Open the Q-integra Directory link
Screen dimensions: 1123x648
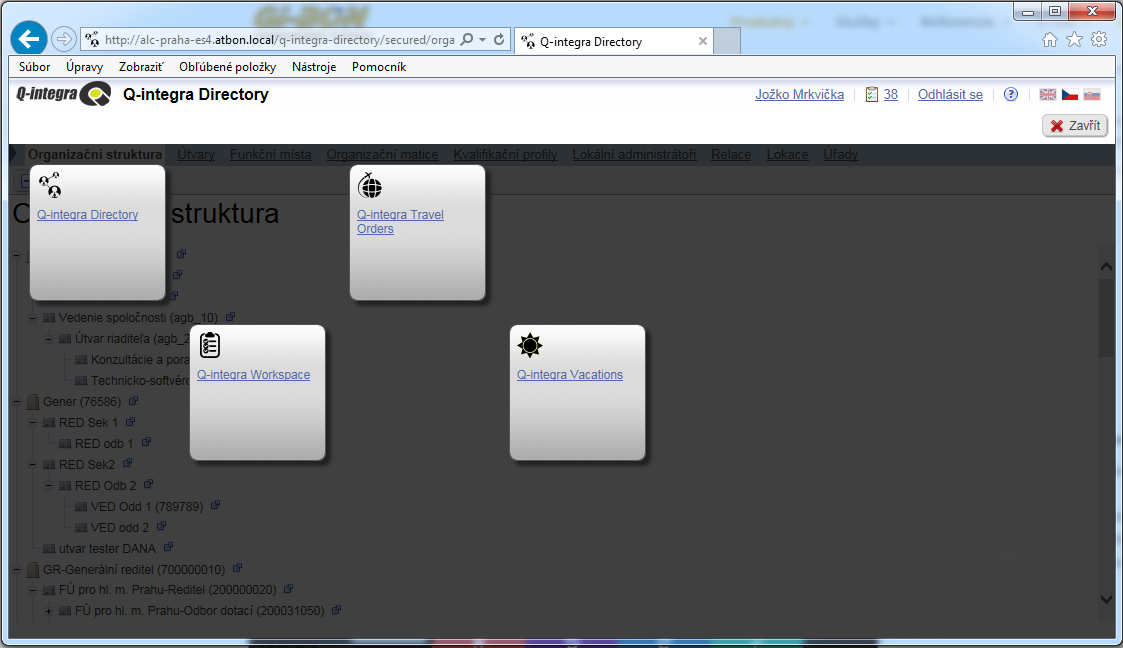click(87, 215)
